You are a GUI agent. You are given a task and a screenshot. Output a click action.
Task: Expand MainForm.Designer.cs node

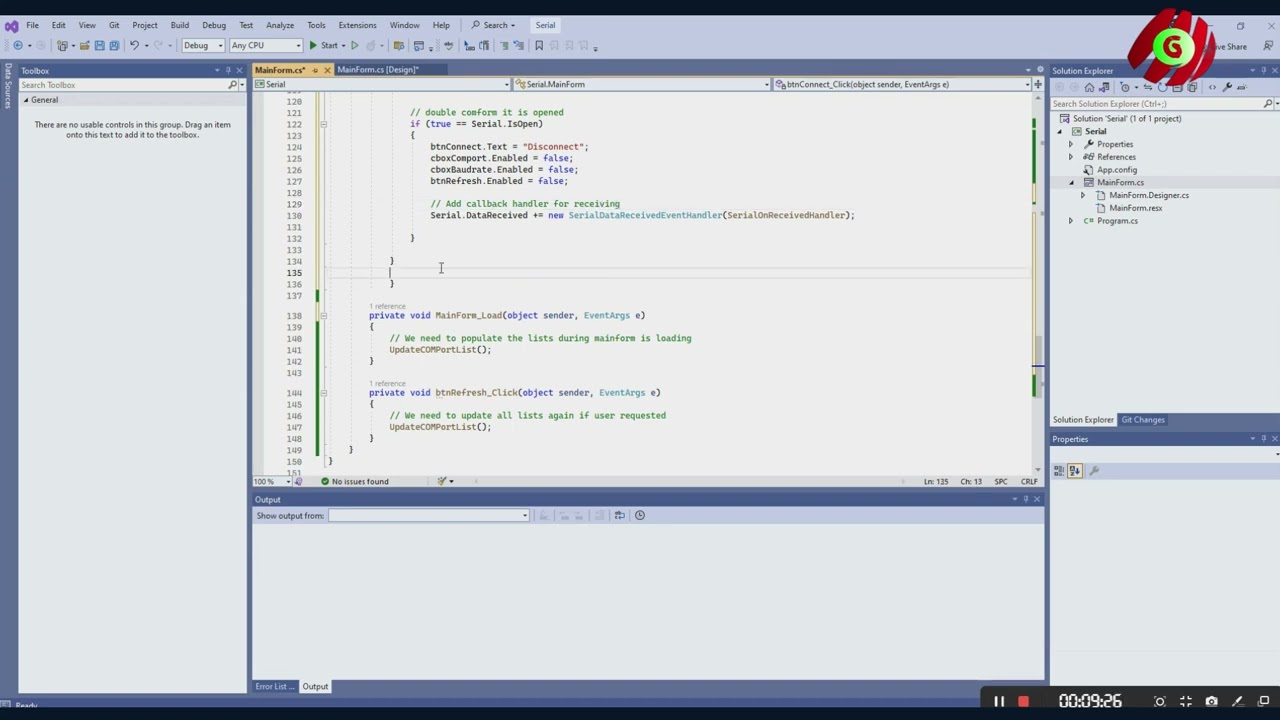(1083, 195)
